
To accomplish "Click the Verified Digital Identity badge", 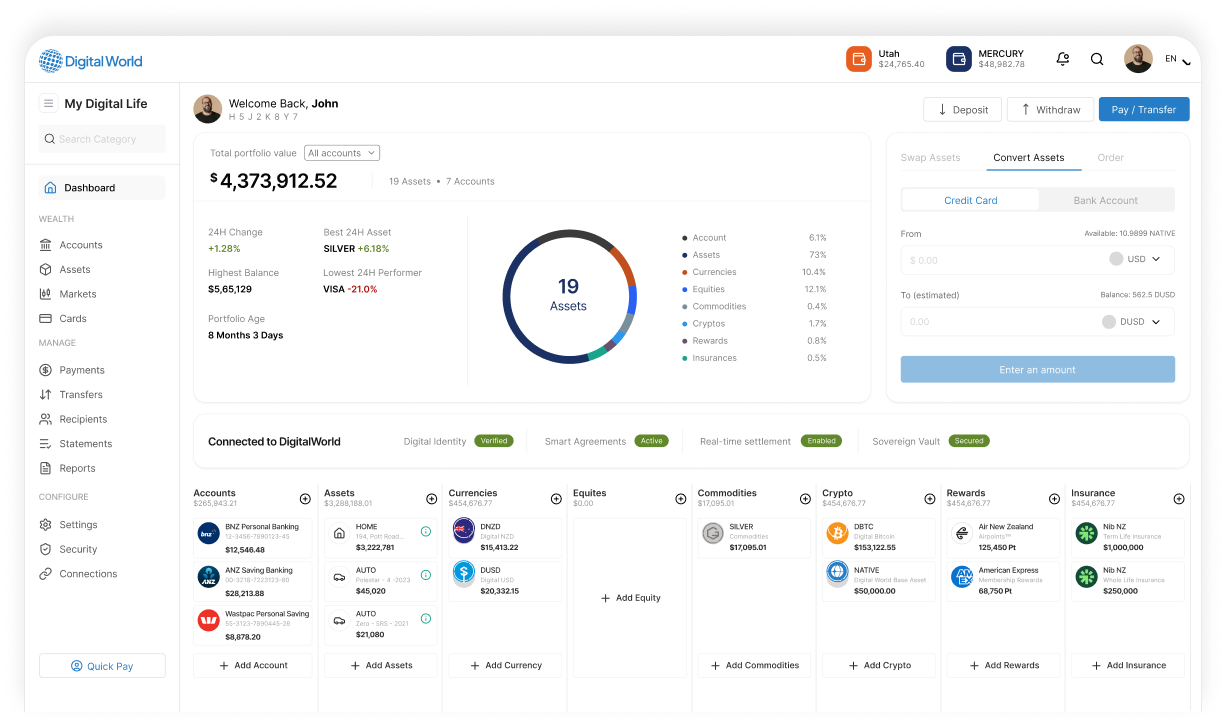I will (494, 441).
